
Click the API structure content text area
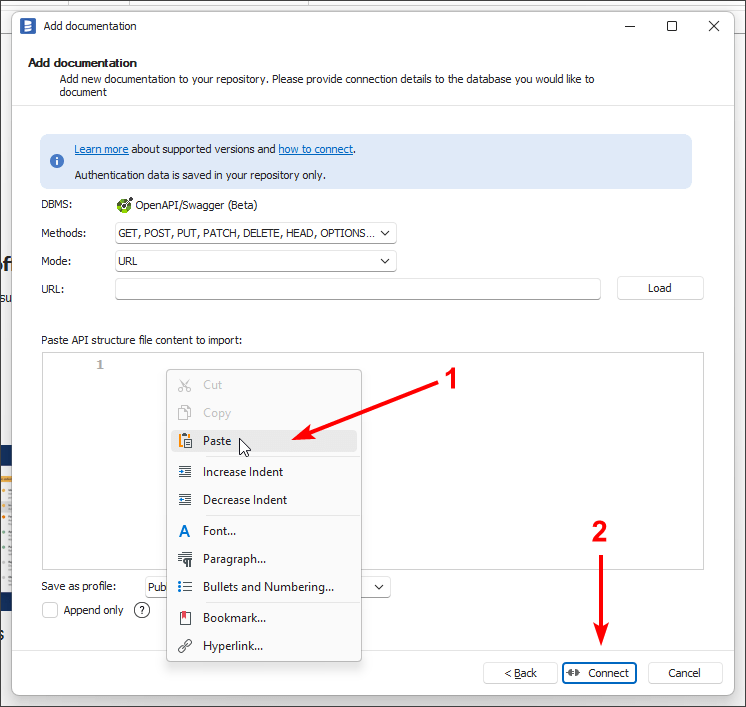(x=373, y=461)
